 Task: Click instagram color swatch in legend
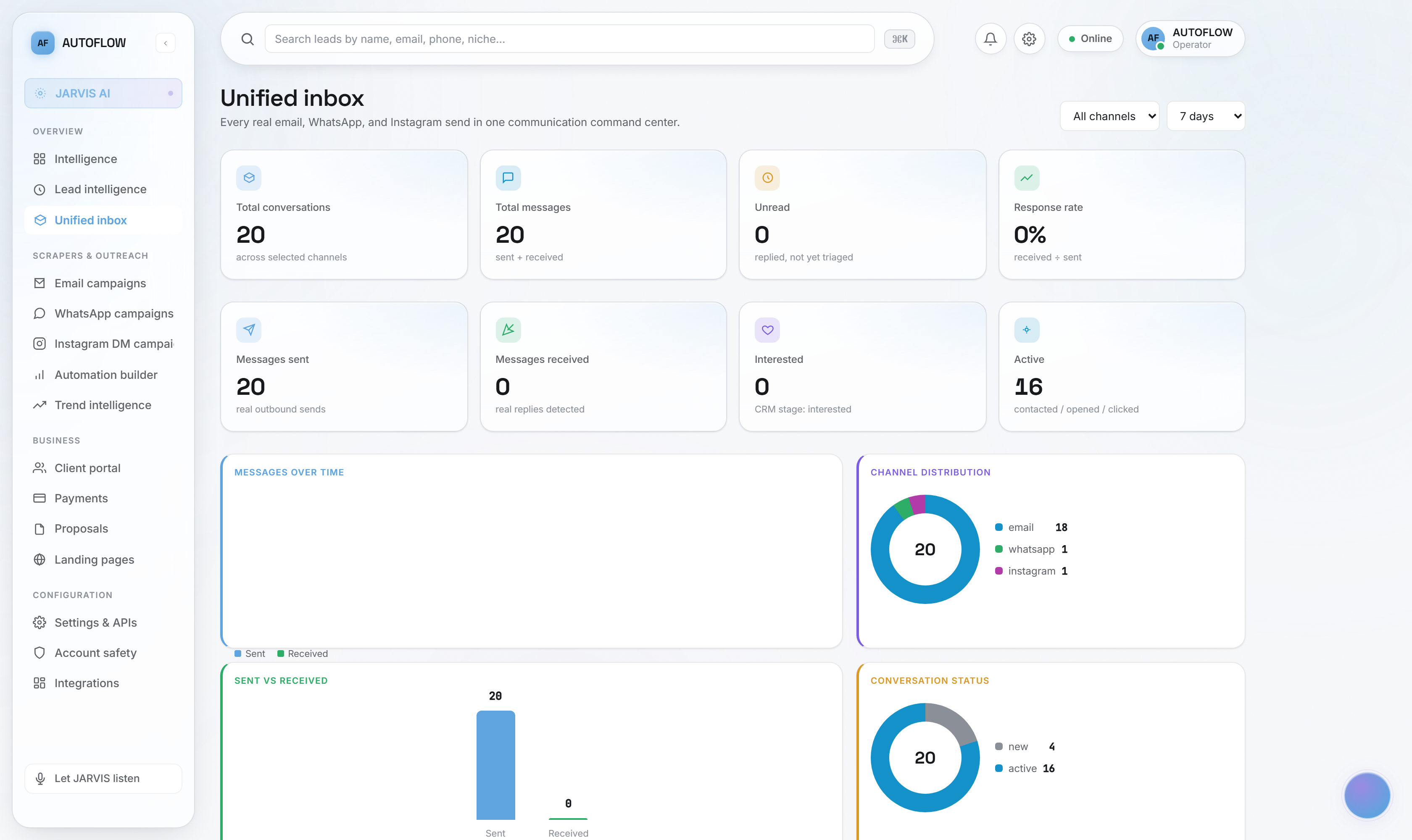tap(999, 571)
